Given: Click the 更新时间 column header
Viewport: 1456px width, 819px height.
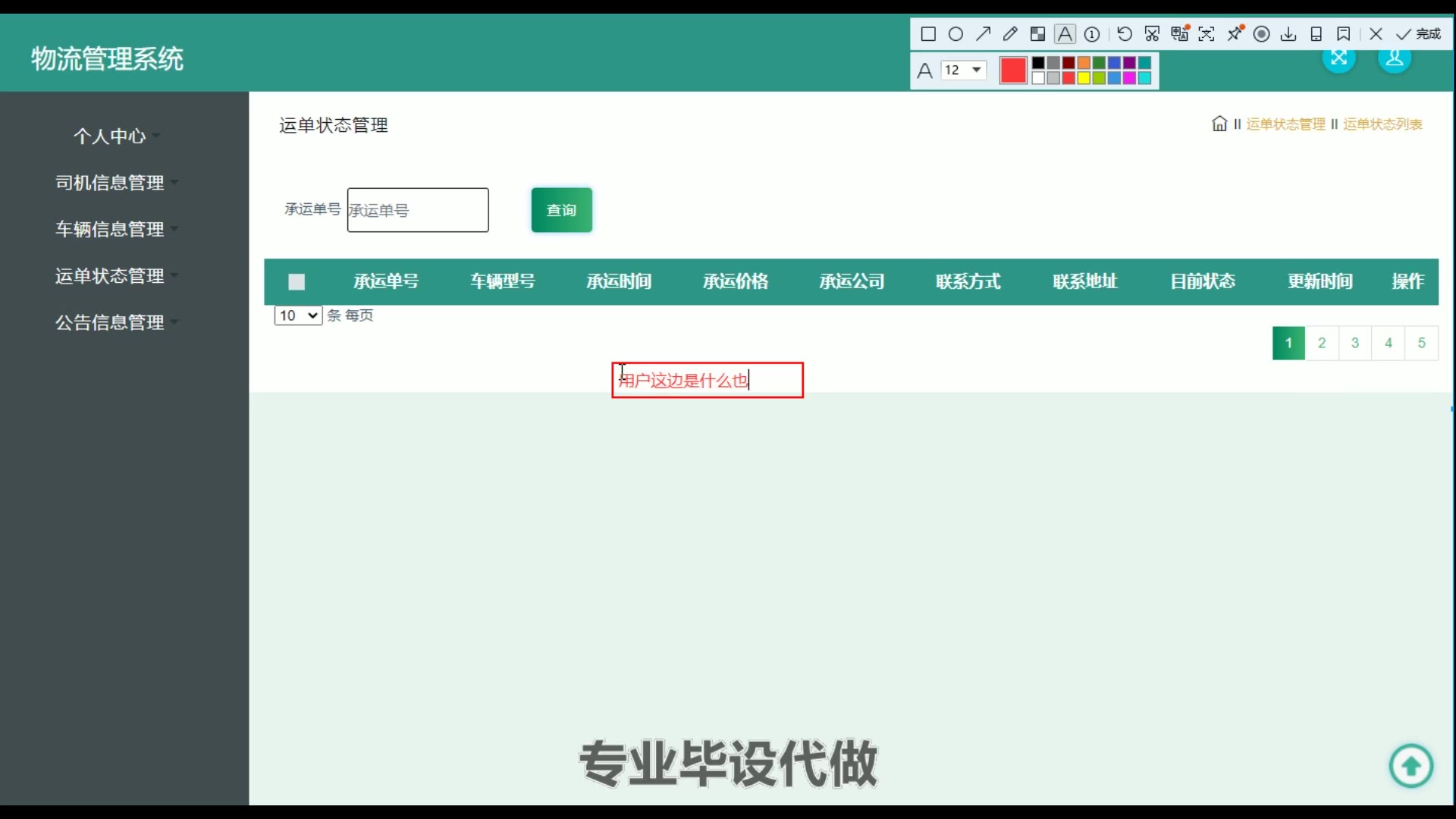Looking at the screenshot, I should pos(1319,281).
